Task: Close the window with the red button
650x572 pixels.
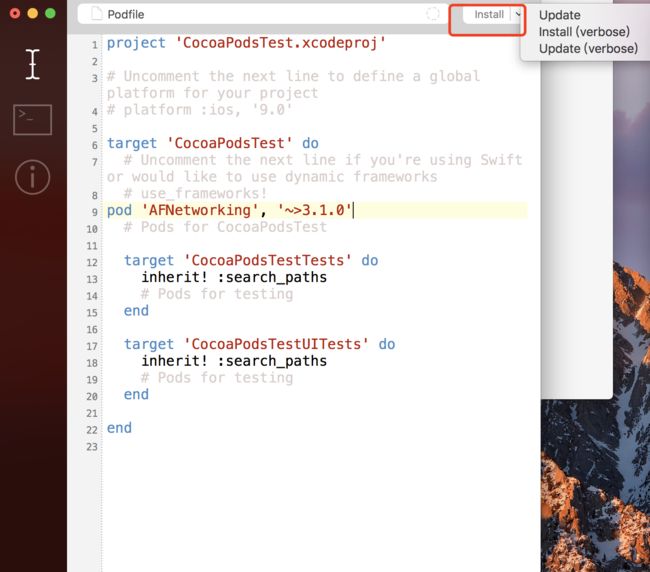Action: (15, 14)
